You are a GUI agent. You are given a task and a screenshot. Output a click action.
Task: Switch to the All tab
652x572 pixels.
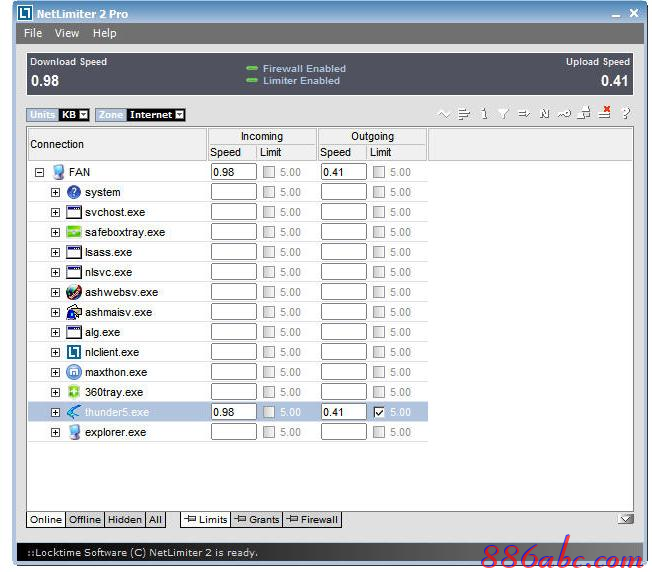click(x=156, y=520)
